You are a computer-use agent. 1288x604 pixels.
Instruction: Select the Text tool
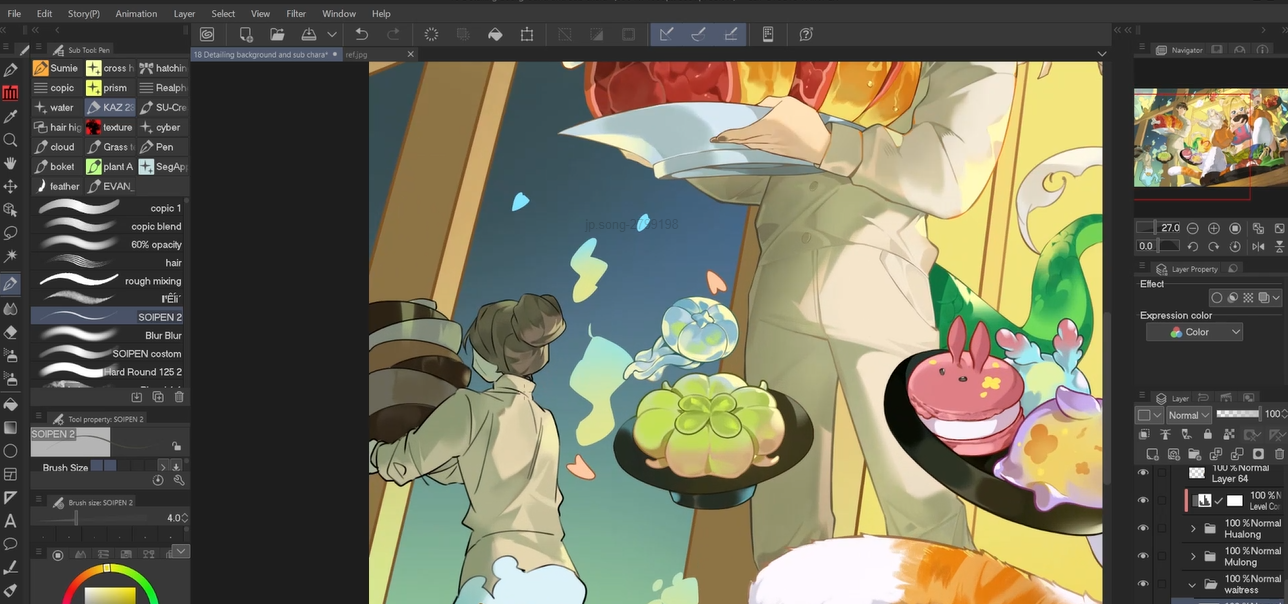click(11, 521)
